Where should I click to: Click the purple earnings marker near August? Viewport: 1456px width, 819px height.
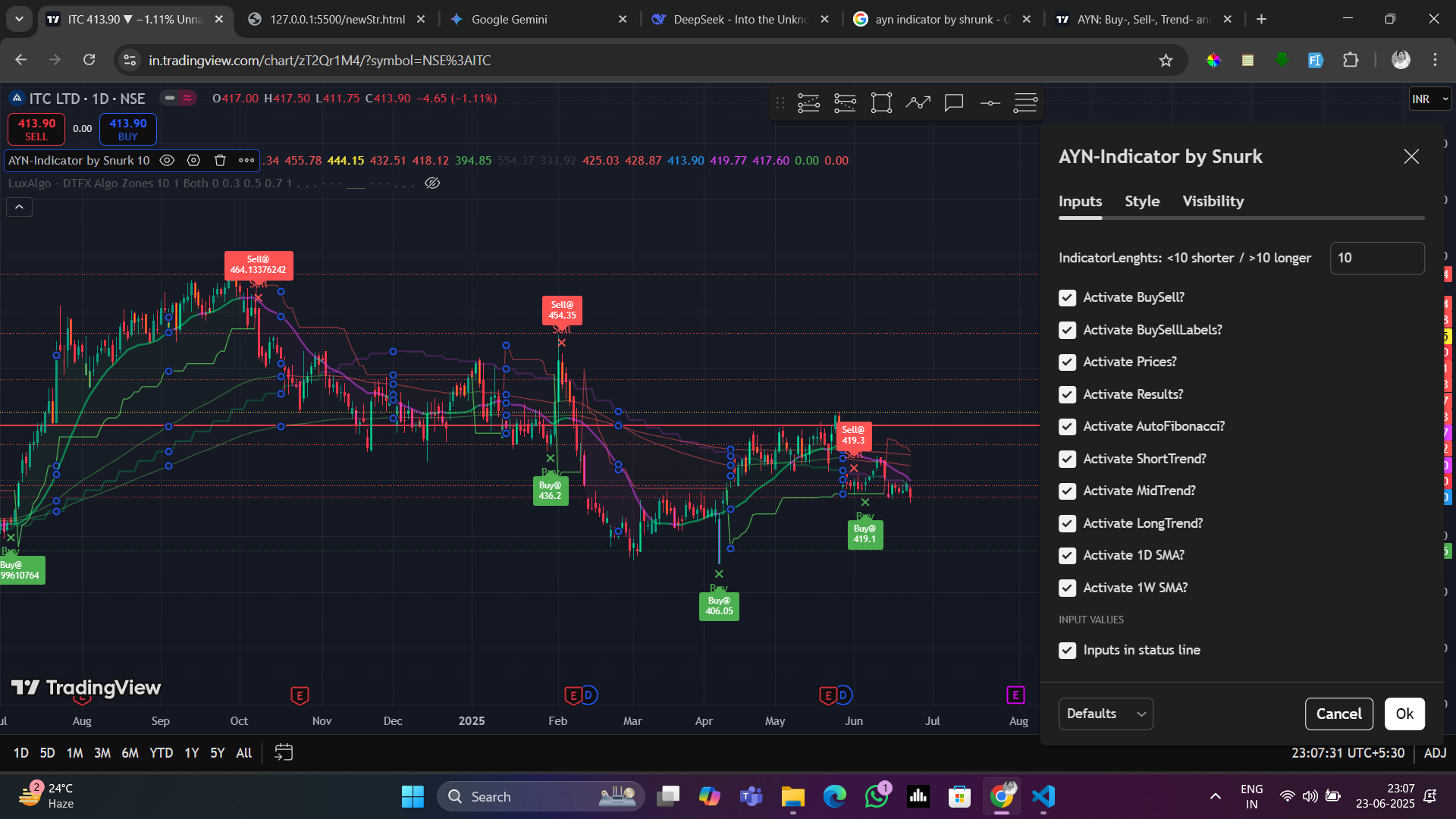[x=1015, y=695]
